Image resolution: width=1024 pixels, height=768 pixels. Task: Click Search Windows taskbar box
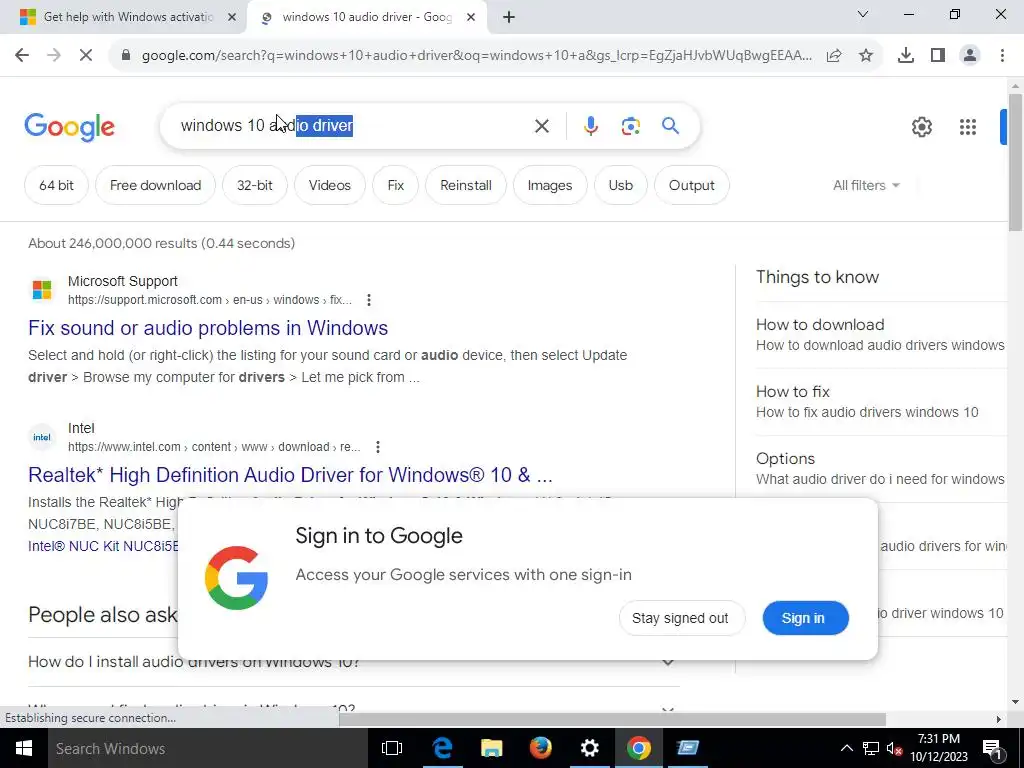click(208, 748)
